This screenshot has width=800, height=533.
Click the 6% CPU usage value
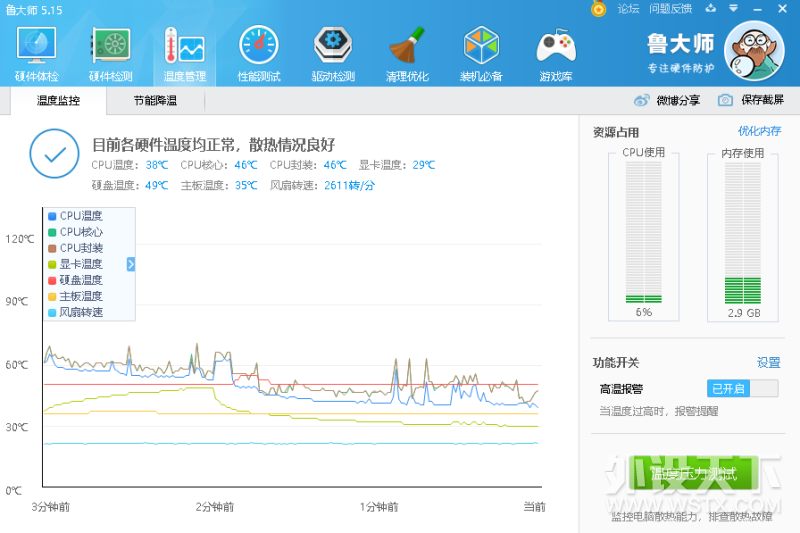click(643, 312)
